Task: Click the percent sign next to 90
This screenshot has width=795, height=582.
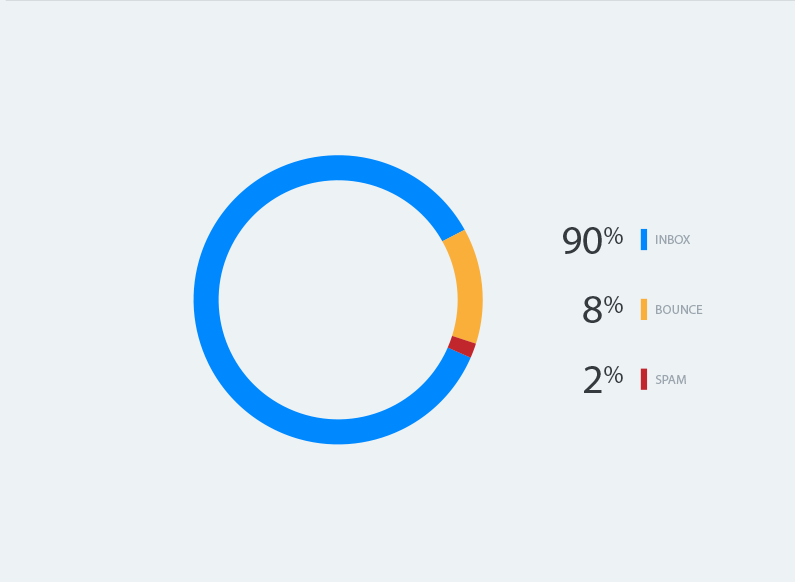Action: (613, 236)
